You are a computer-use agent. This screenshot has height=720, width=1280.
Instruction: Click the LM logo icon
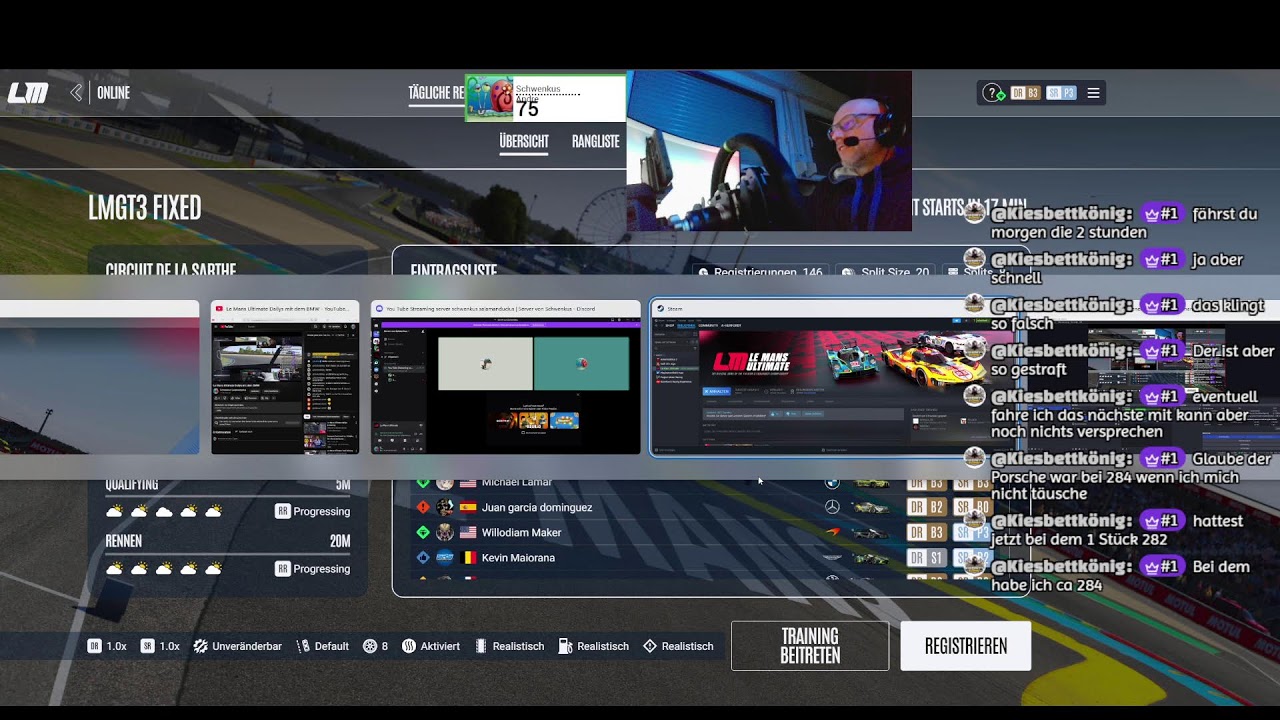[x=28, y=93]
